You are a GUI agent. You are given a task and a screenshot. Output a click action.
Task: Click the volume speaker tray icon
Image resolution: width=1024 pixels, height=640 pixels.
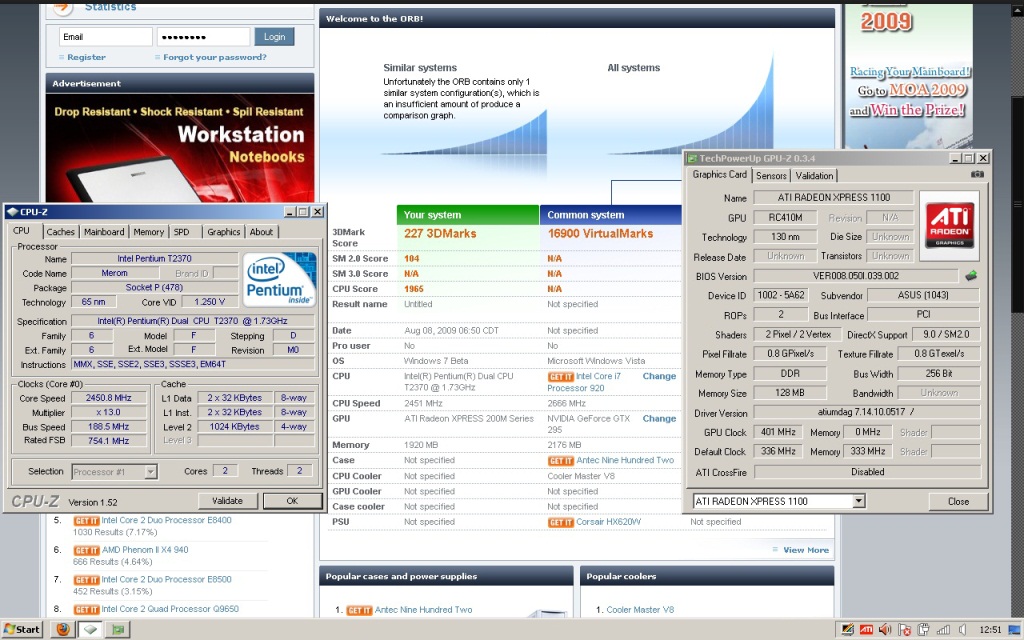tap(885, 630)
